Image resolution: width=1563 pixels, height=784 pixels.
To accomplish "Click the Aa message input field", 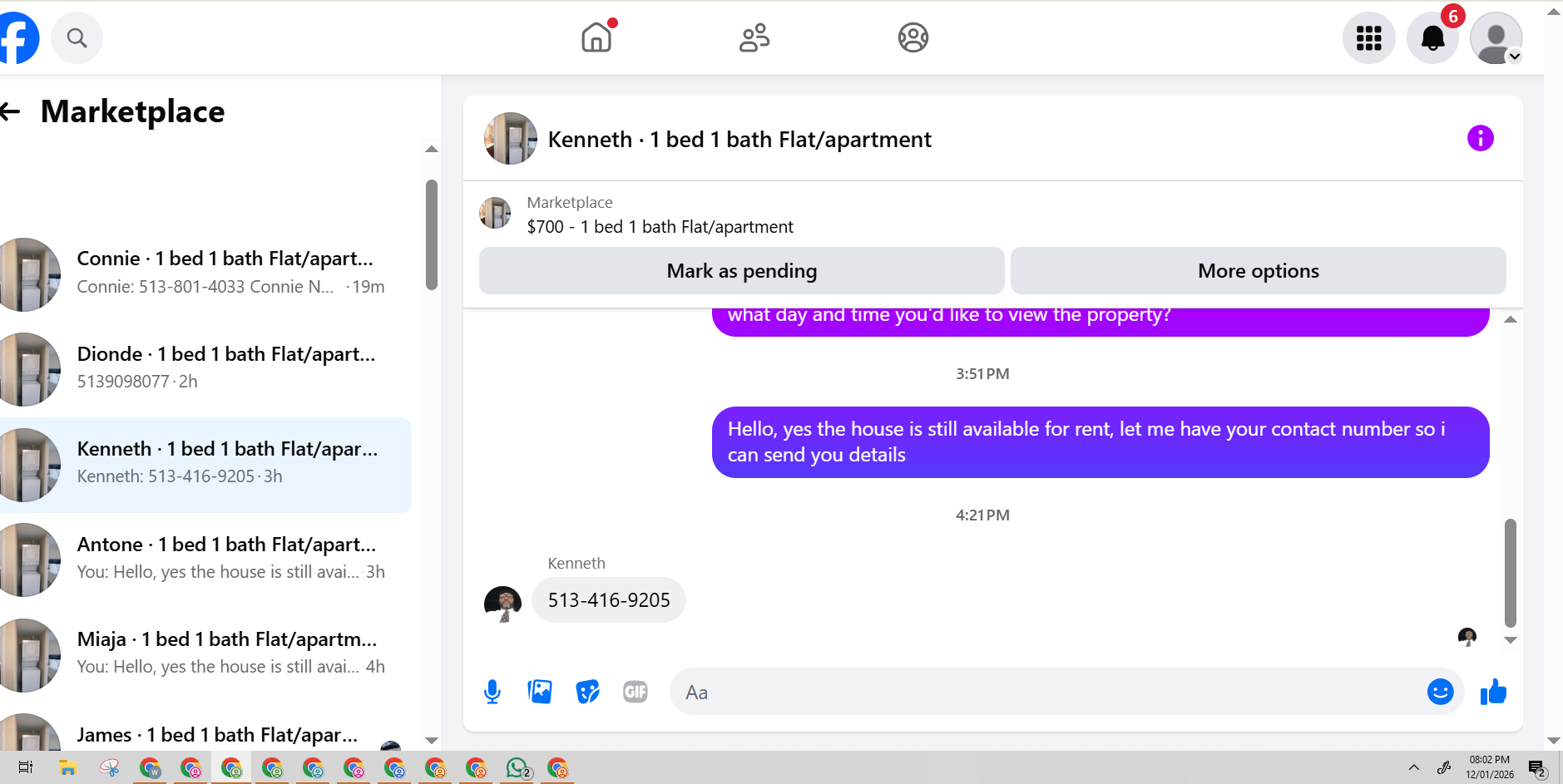I will pyautogui.click(x=1048, y=692).
